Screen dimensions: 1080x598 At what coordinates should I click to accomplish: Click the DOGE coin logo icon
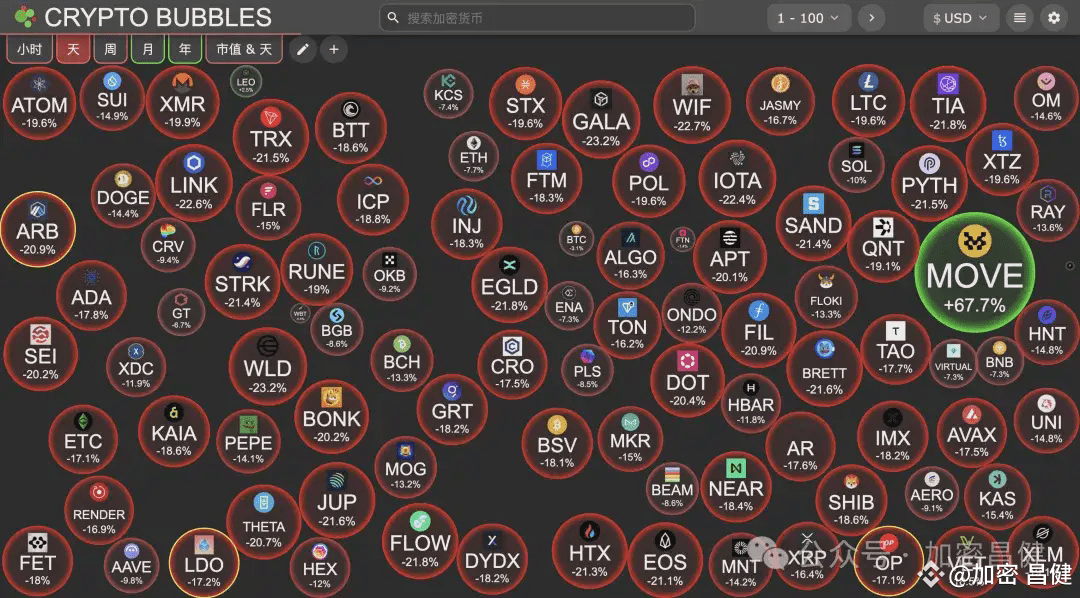(x=123, y=179)
